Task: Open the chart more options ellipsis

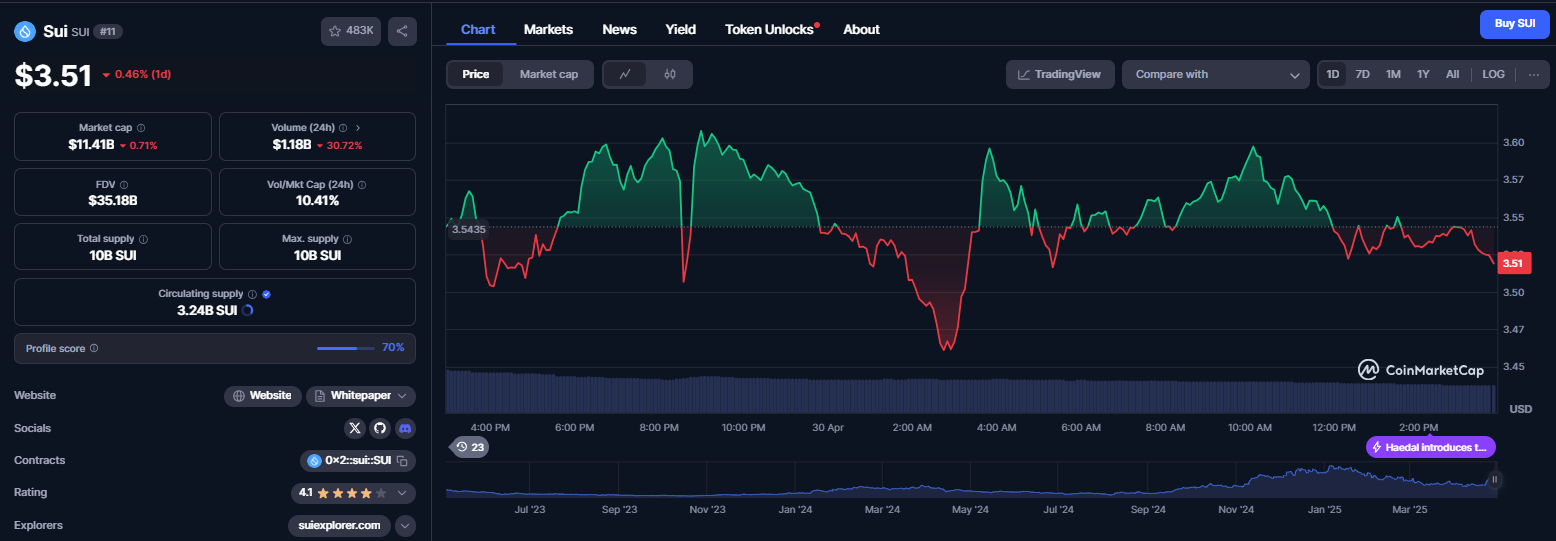Action: (x=1533, y=74)
